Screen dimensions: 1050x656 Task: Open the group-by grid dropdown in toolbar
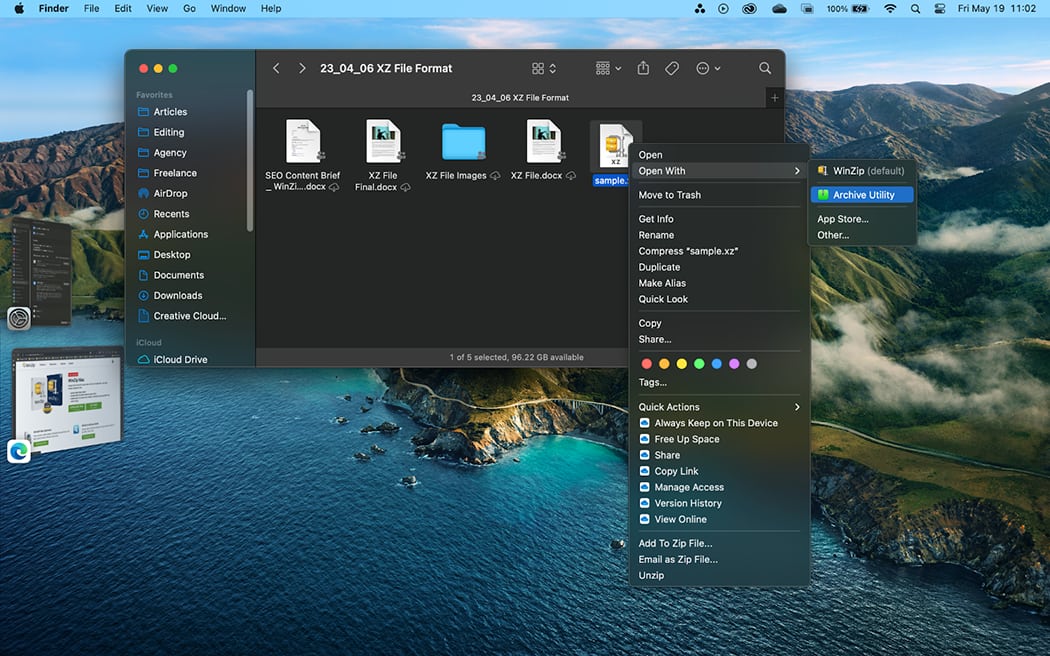click(608, 68)
